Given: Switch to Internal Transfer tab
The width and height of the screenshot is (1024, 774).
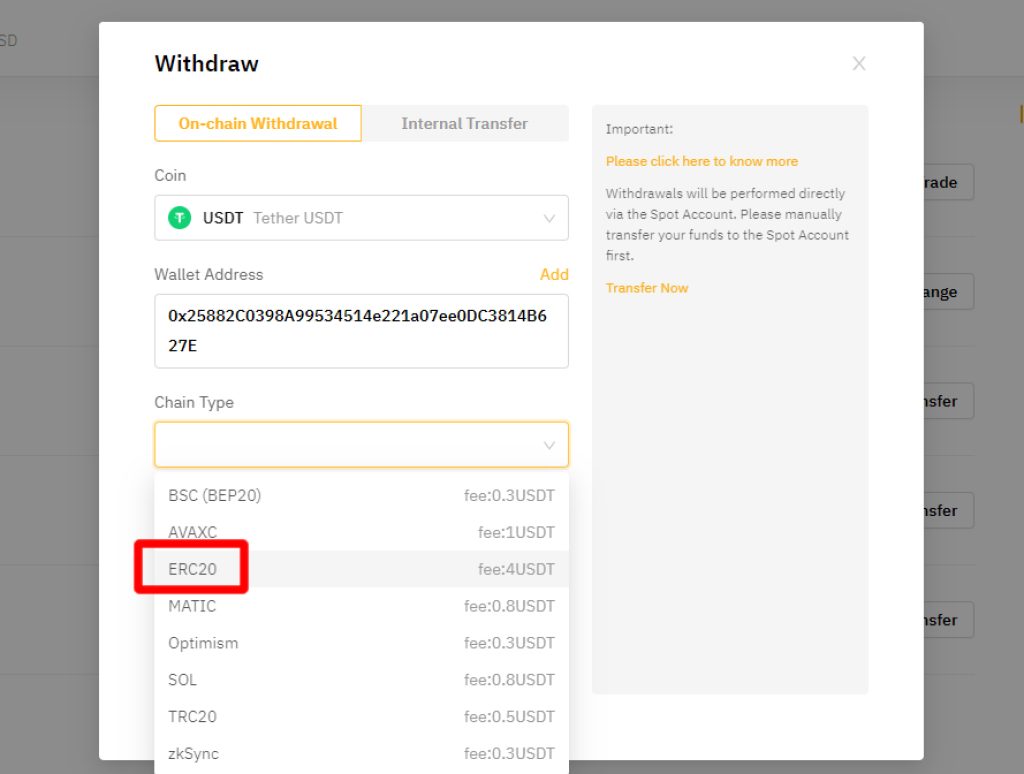Looking at the screenshot, I should point(464,123).
